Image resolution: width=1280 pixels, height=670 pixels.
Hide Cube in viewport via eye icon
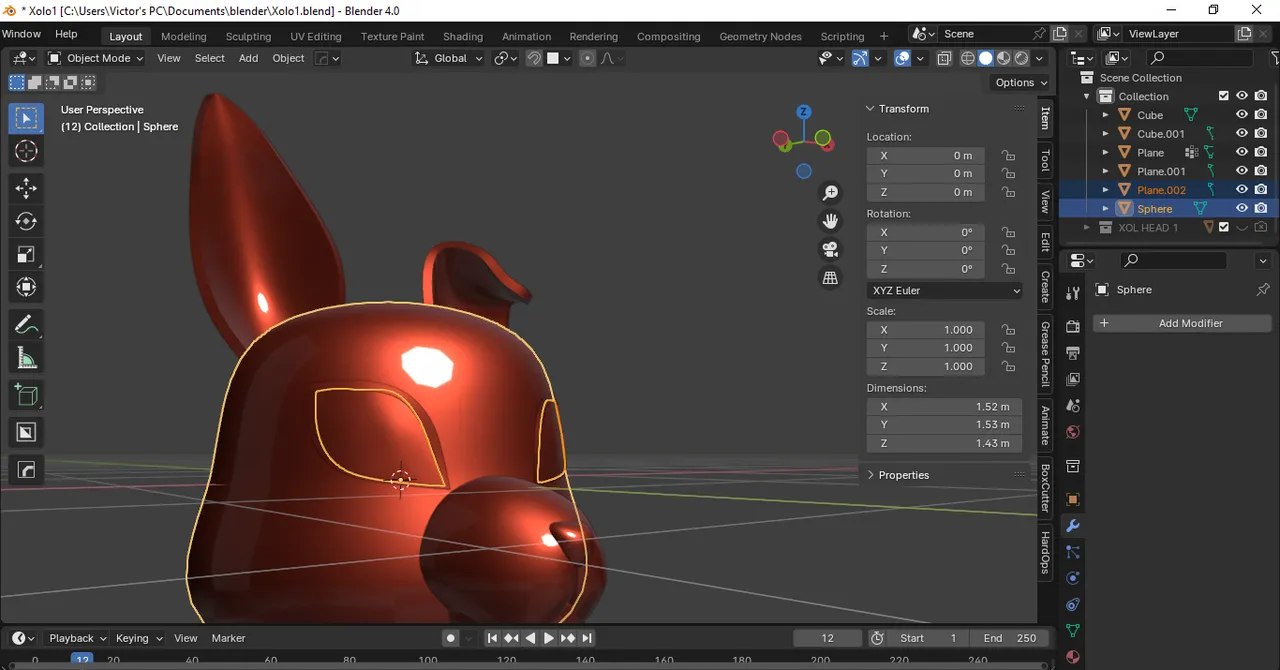point(1242,115)
